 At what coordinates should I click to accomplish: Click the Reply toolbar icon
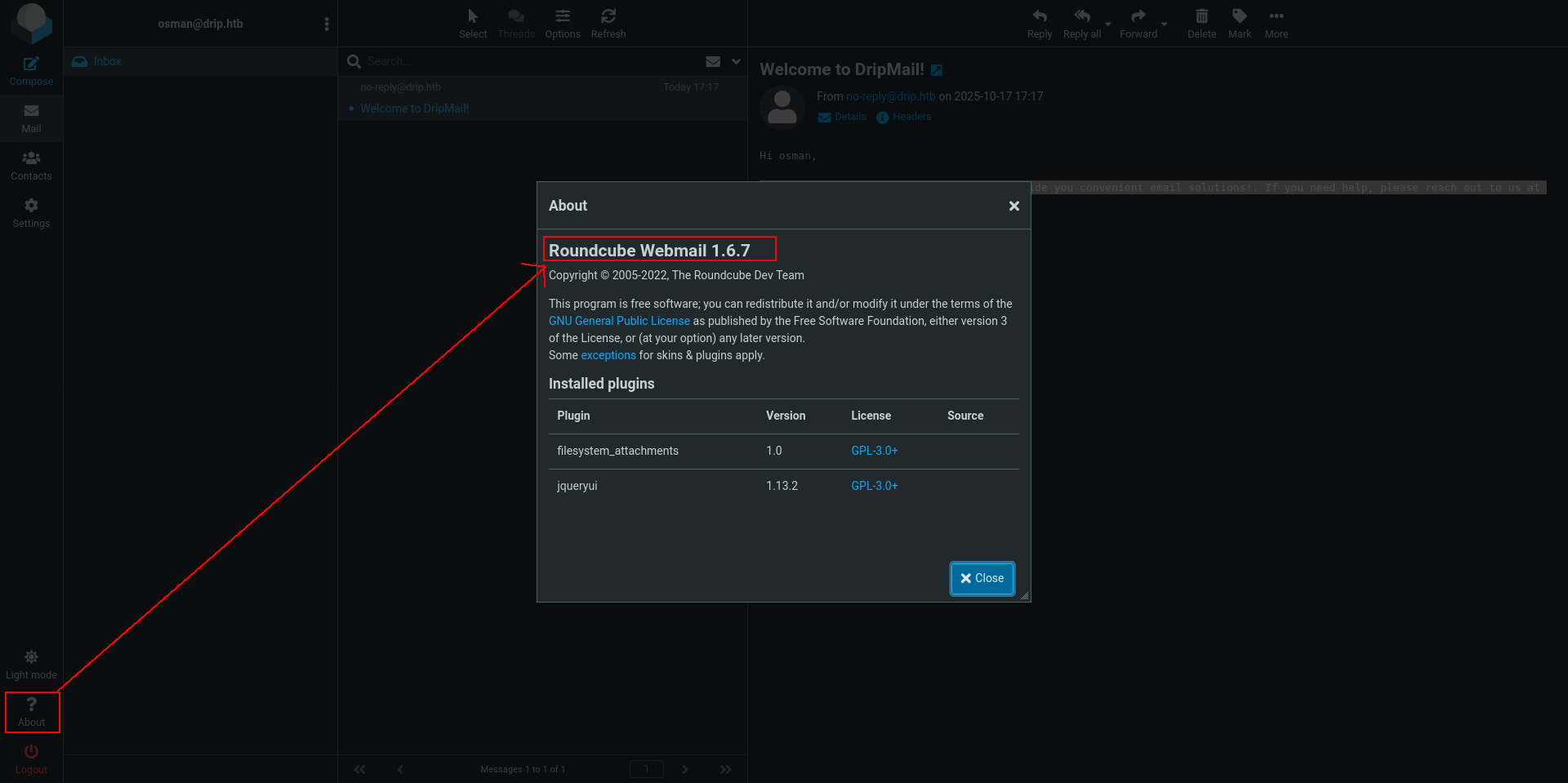1039,17
